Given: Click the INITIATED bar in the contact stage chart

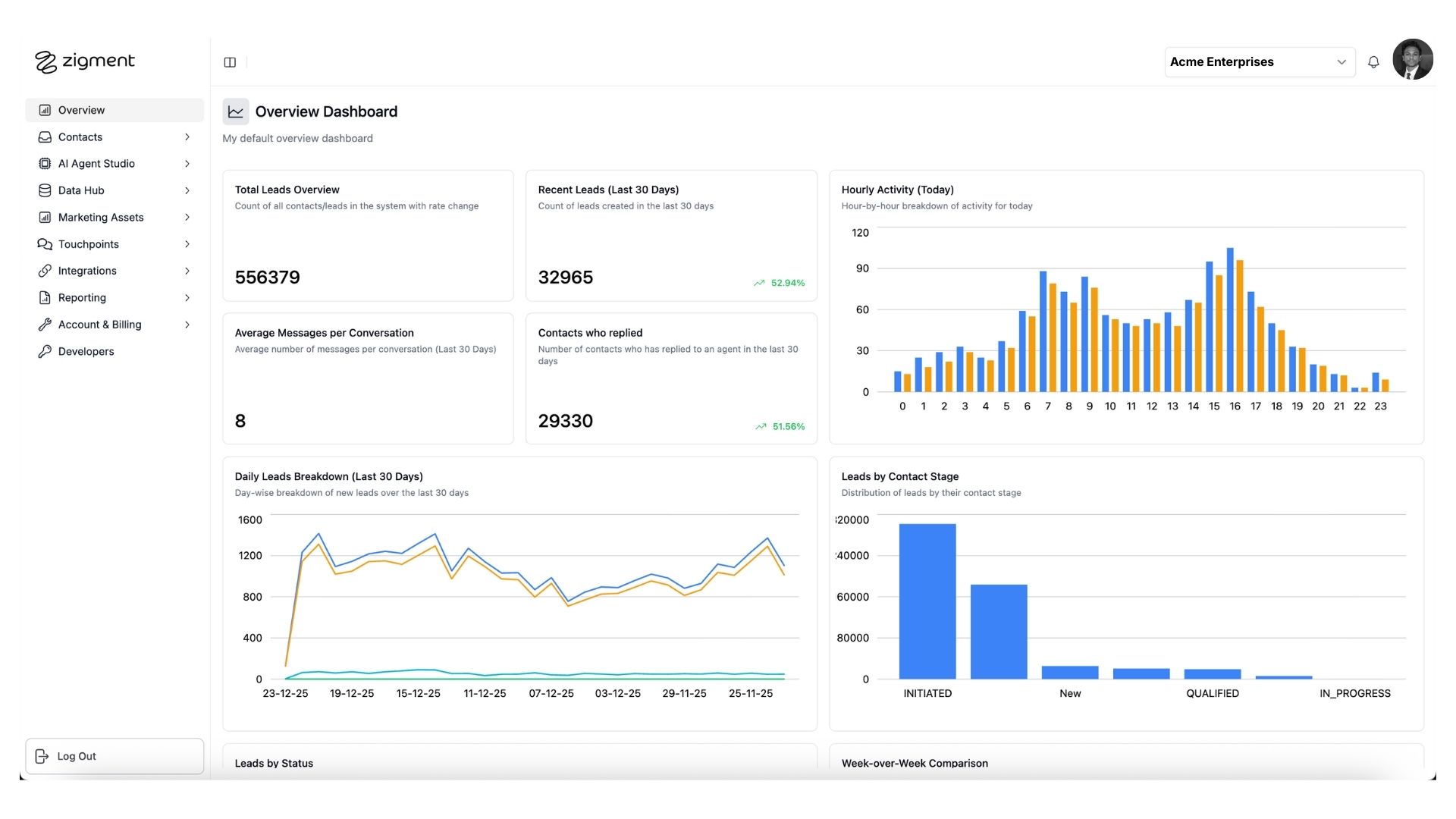Looking at the screenshot, I should coord(927,601).
